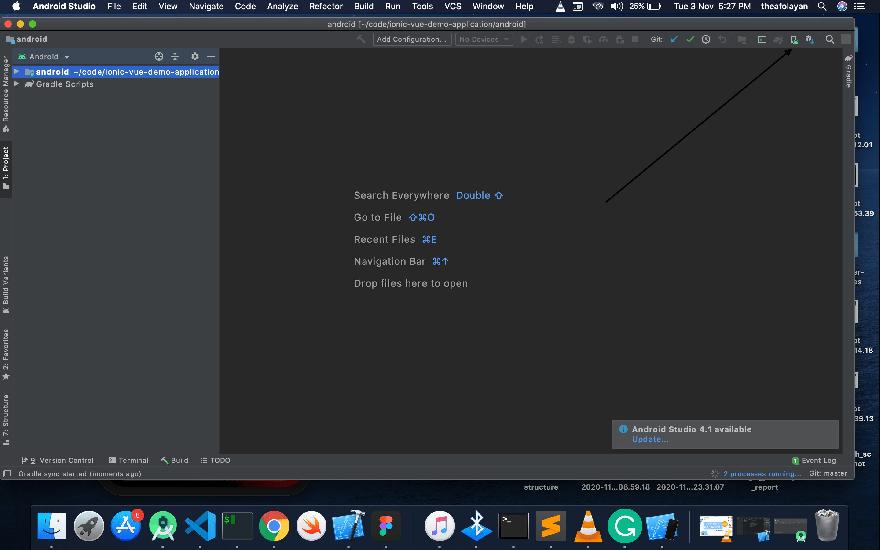Click the Debug app bug icon

571,39
